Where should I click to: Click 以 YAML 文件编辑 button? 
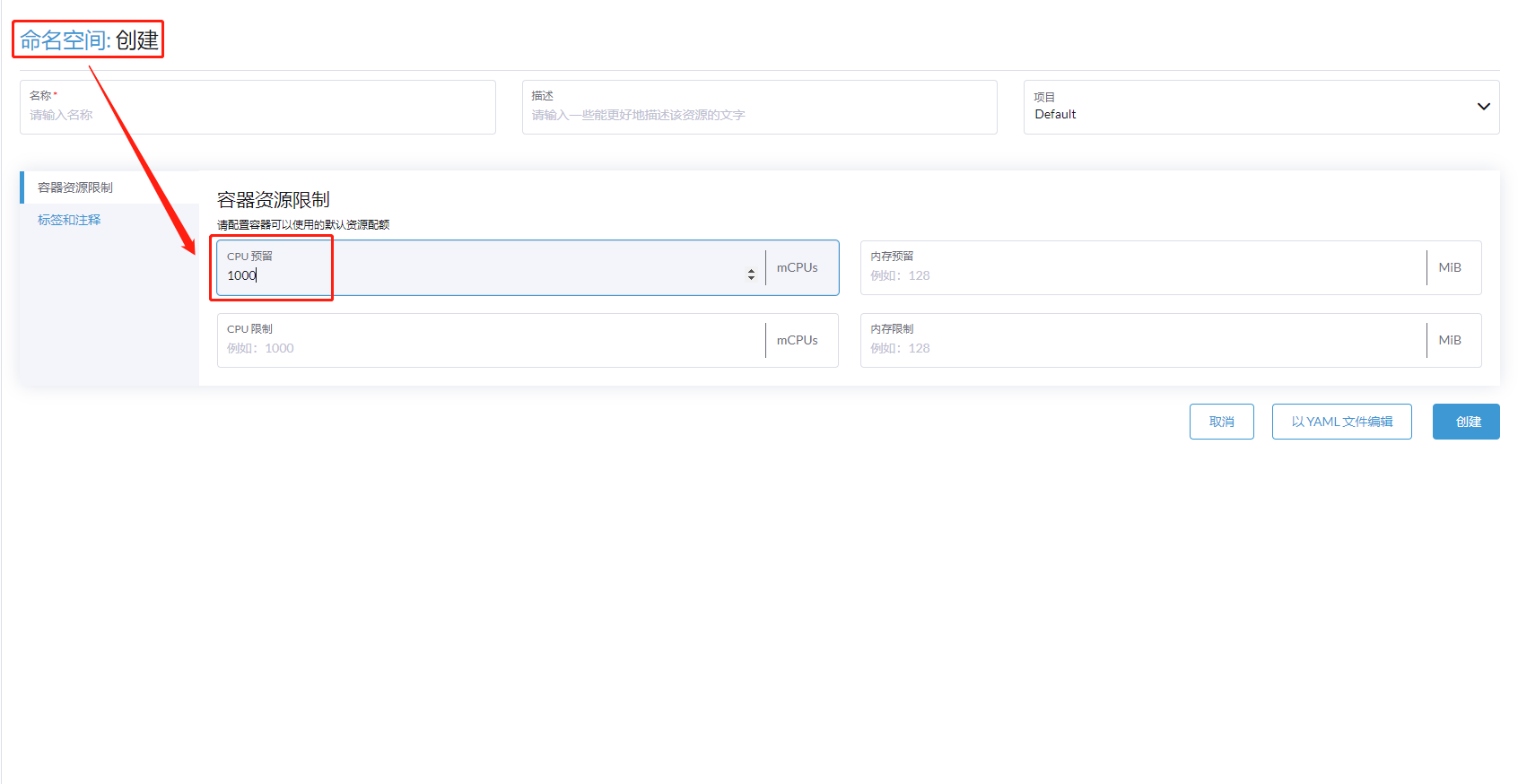point(1342,422)
